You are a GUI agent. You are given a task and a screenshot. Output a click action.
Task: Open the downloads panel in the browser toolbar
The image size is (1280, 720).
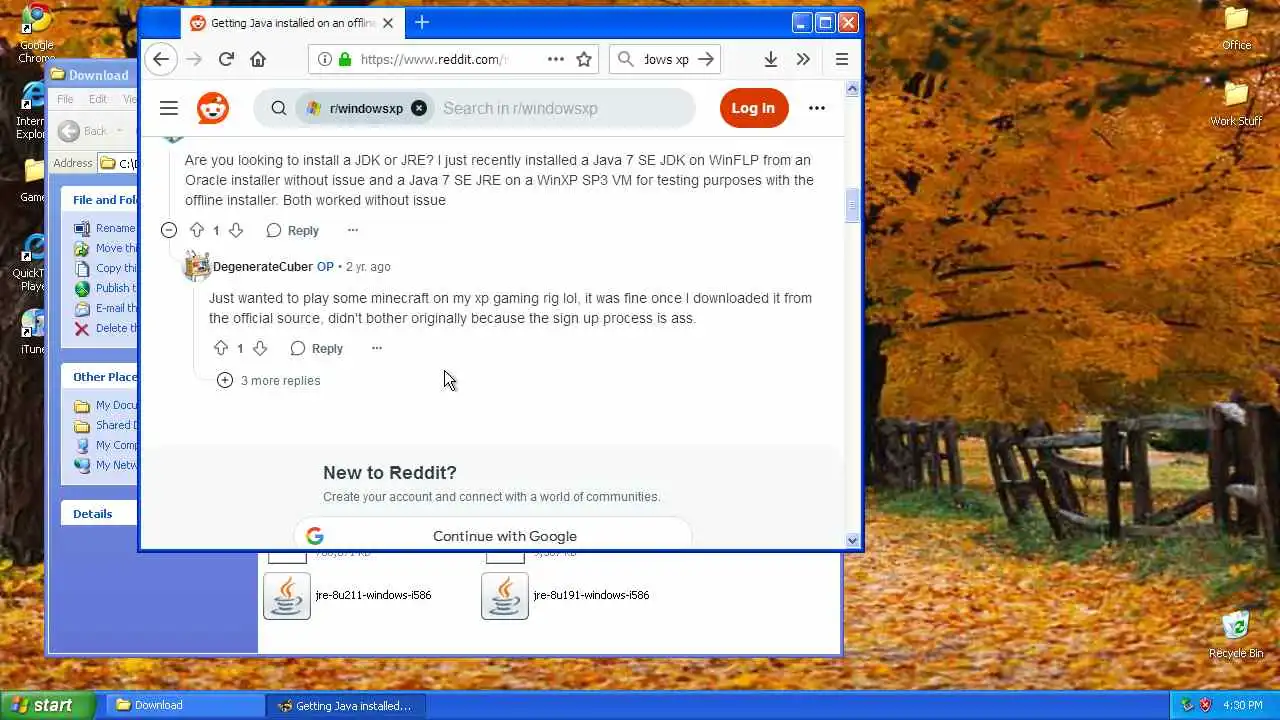click(x=771, y=59)
